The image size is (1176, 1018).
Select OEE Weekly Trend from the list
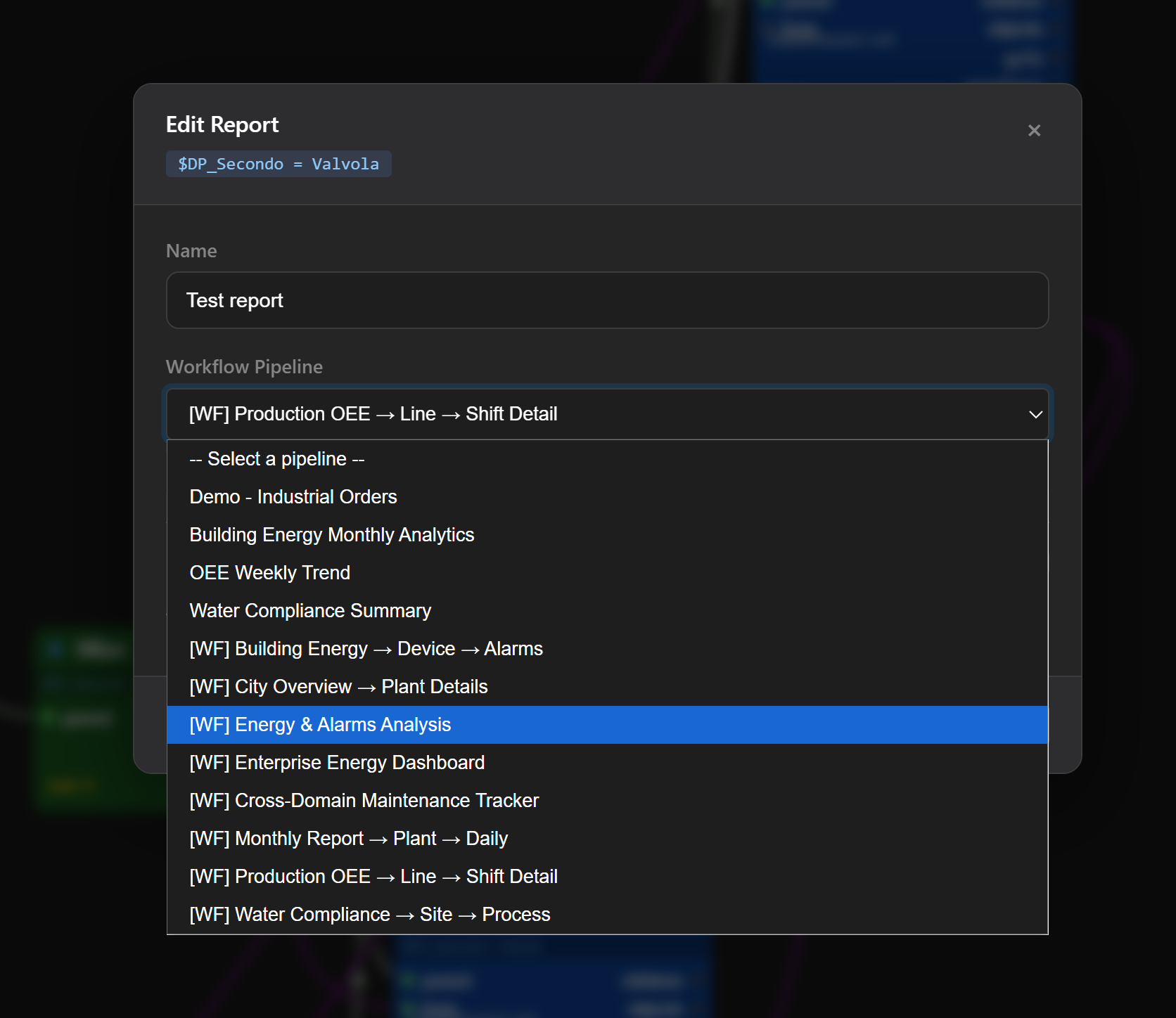click(x=269, y=572)
